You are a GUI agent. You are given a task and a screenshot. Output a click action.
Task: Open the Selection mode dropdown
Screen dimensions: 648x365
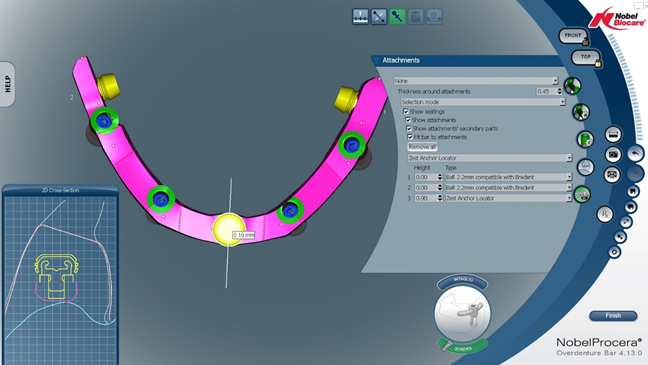(x=483, y=102)
